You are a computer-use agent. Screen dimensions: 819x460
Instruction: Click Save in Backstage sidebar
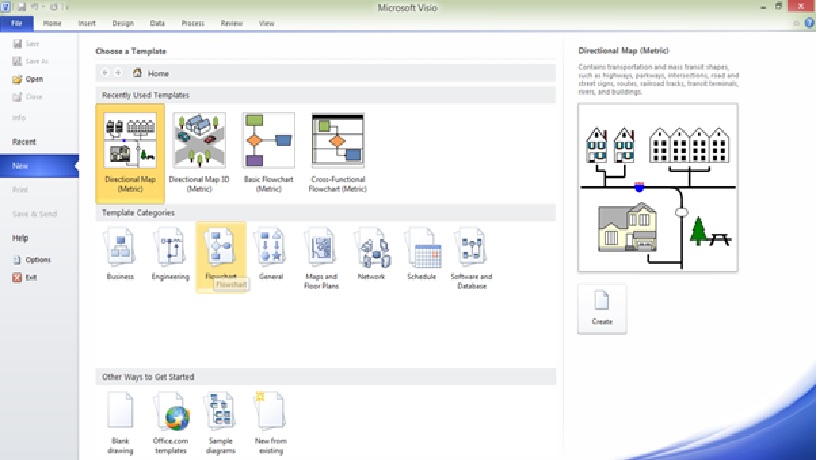pos(26,44)
